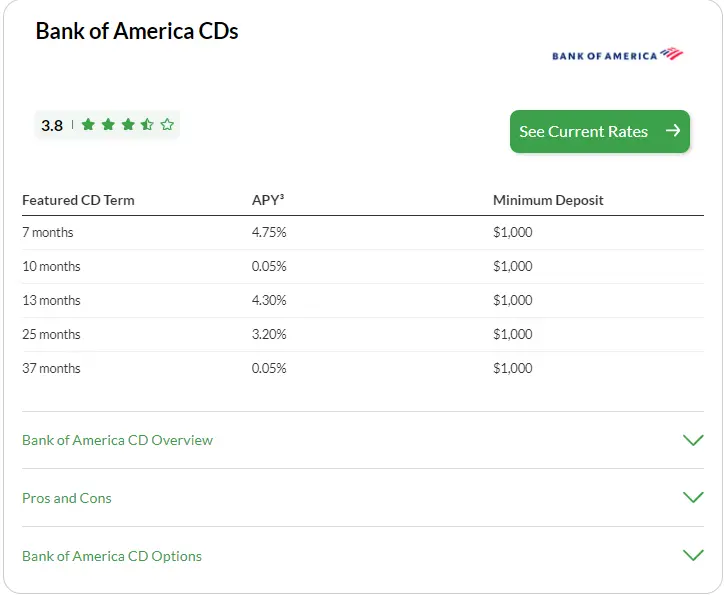Viewport: 724px width, 595px height.
Task: Click the 0.05% APY for 10 months
Action: [269, 266]
